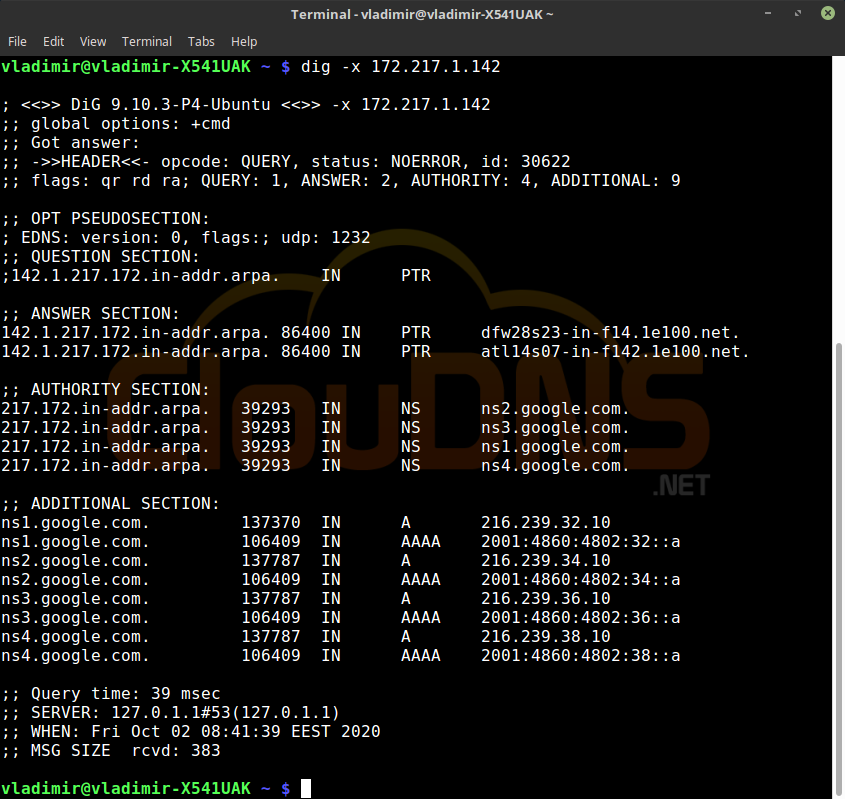Click the cursor at the bottom prompt
Viewport: 845px width, 799px height.
point(306,788)
